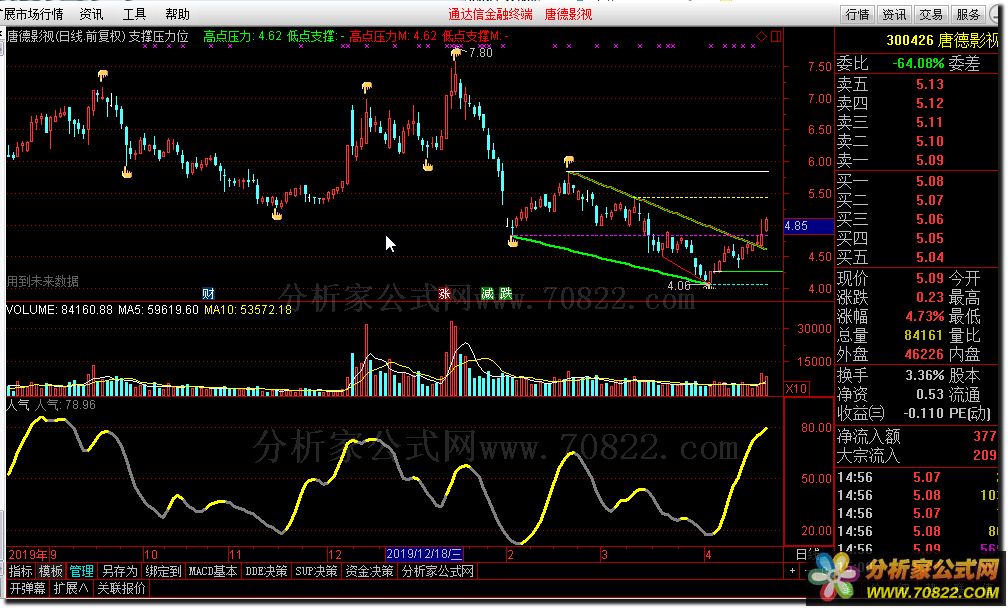The image size is (1008, 608).
Task: Click the MA10: 53572.18 label
Action: [x=248, y=310]
